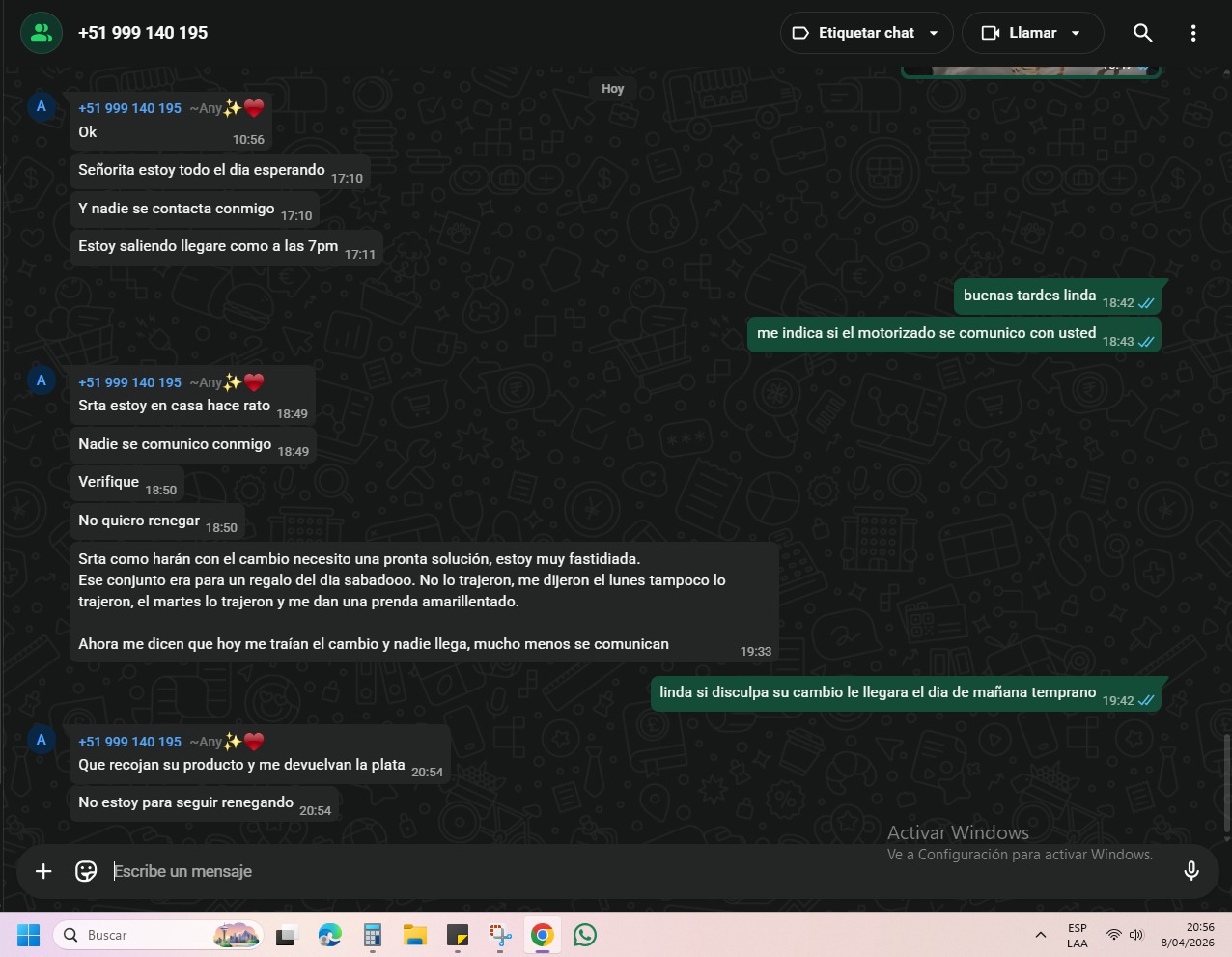
Task: Open Calculator from the taskbar
Action: (x=373, y=935)
